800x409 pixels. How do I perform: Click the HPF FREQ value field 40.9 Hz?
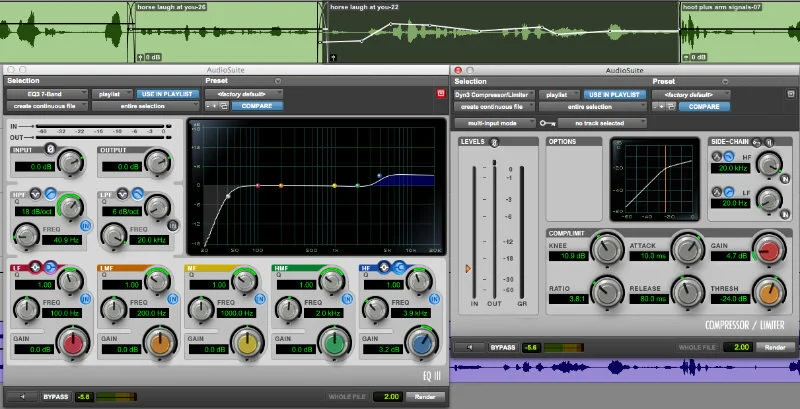[x=61, y=240]
